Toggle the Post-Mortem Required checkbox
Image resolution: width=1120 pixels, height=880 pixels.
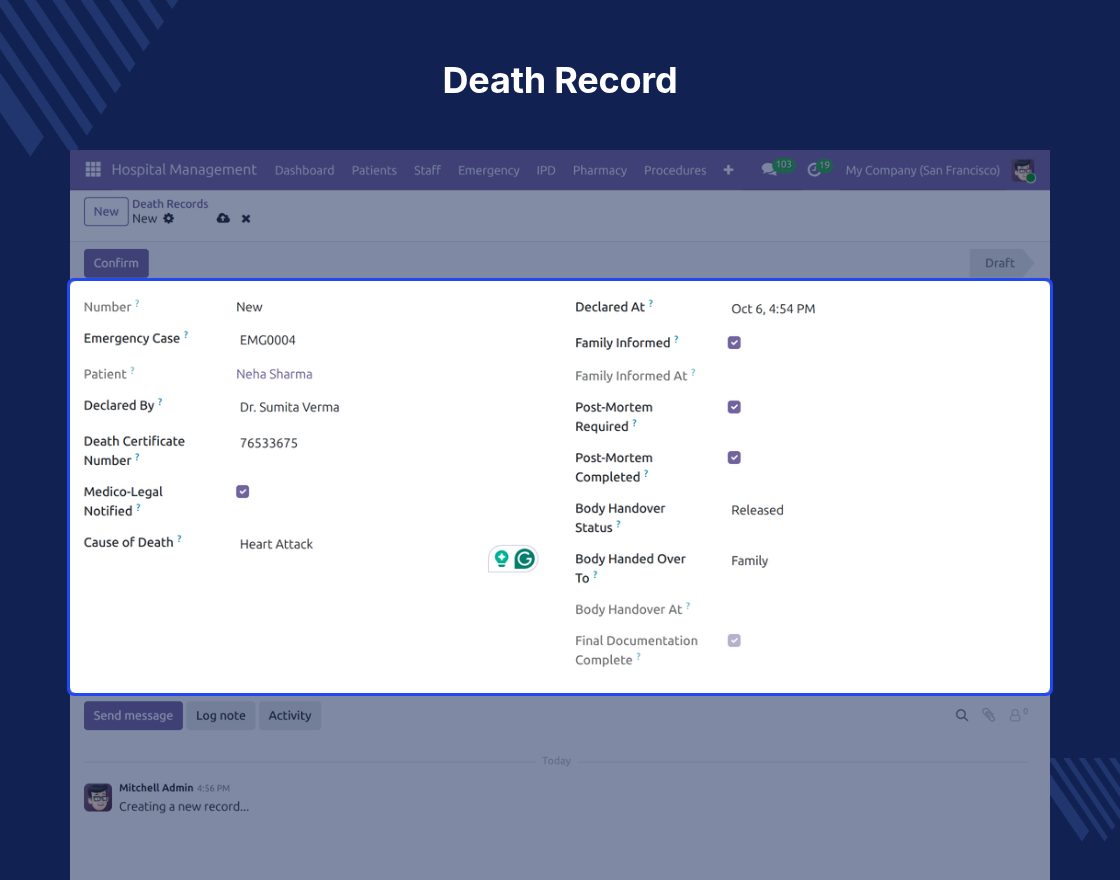pyautogui.click(x=734, y=406)
